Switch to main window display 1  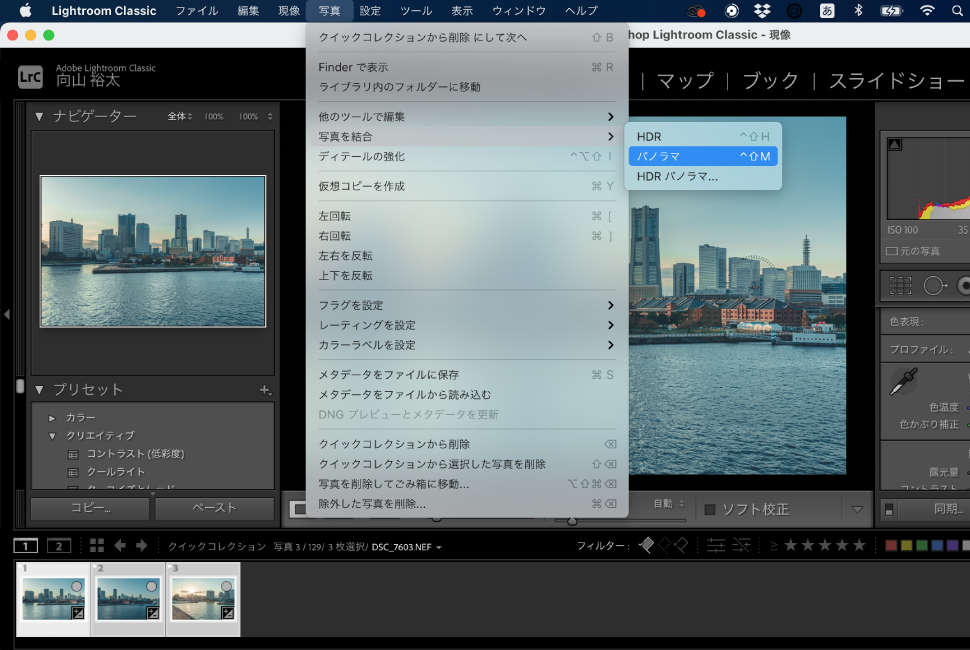tap(25, 545)
